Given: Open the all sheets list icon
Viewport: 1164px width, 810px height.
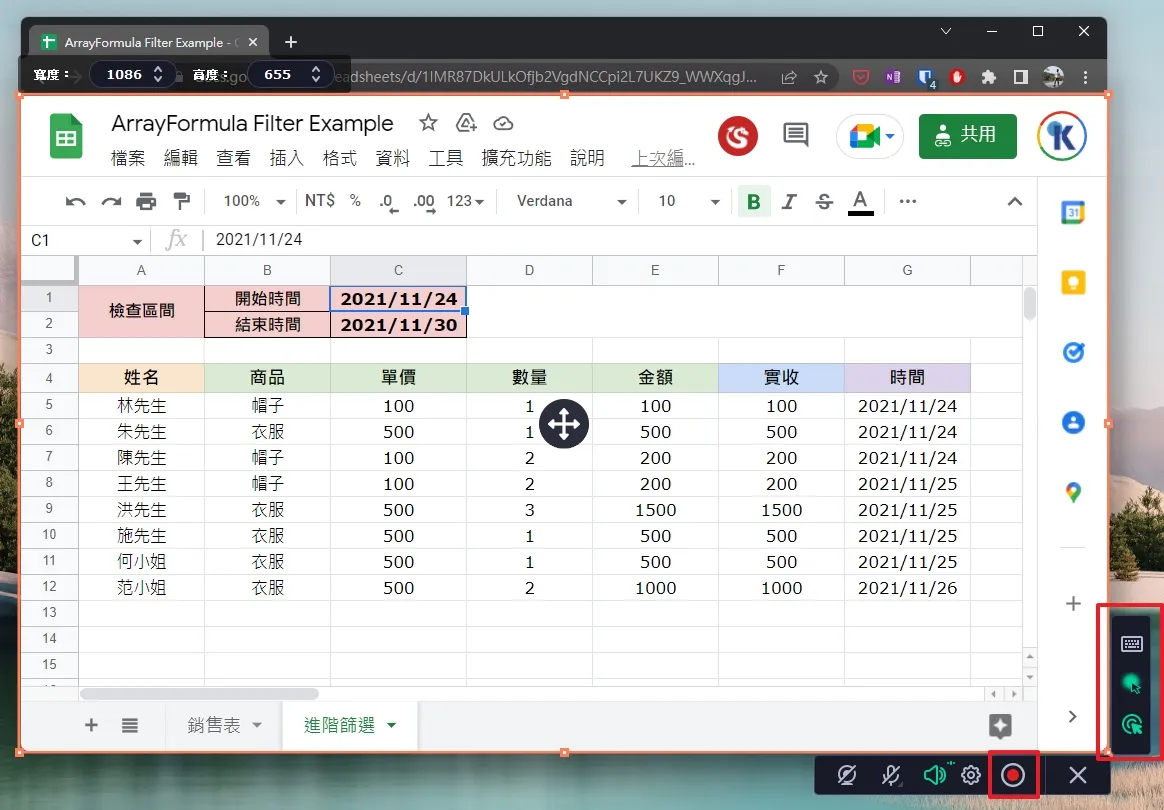Looking at the screenshot, I should (x=130, y=725).
